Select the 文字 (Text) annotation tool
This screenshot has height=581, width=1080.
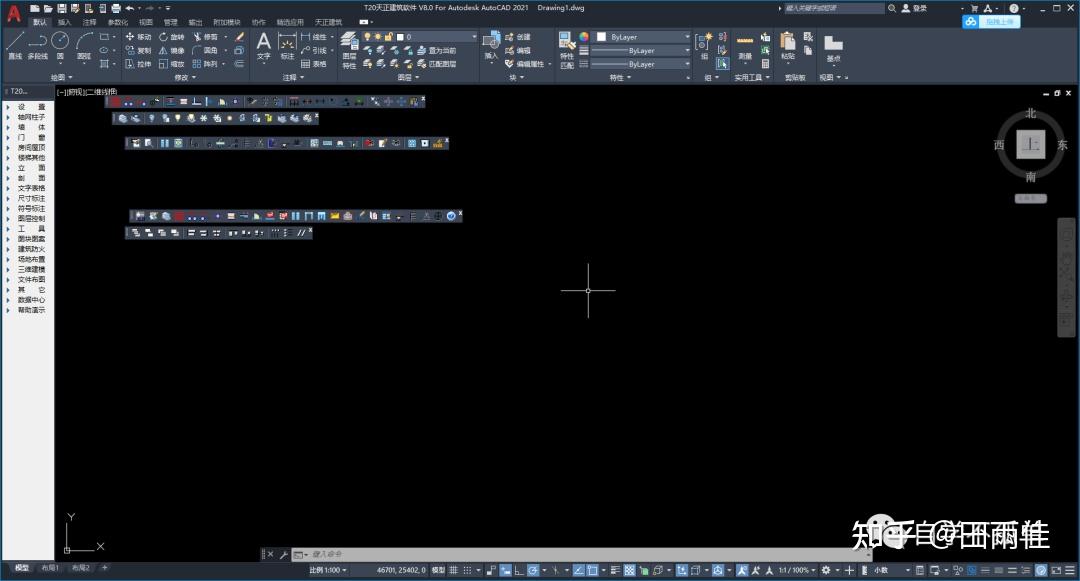264,46
